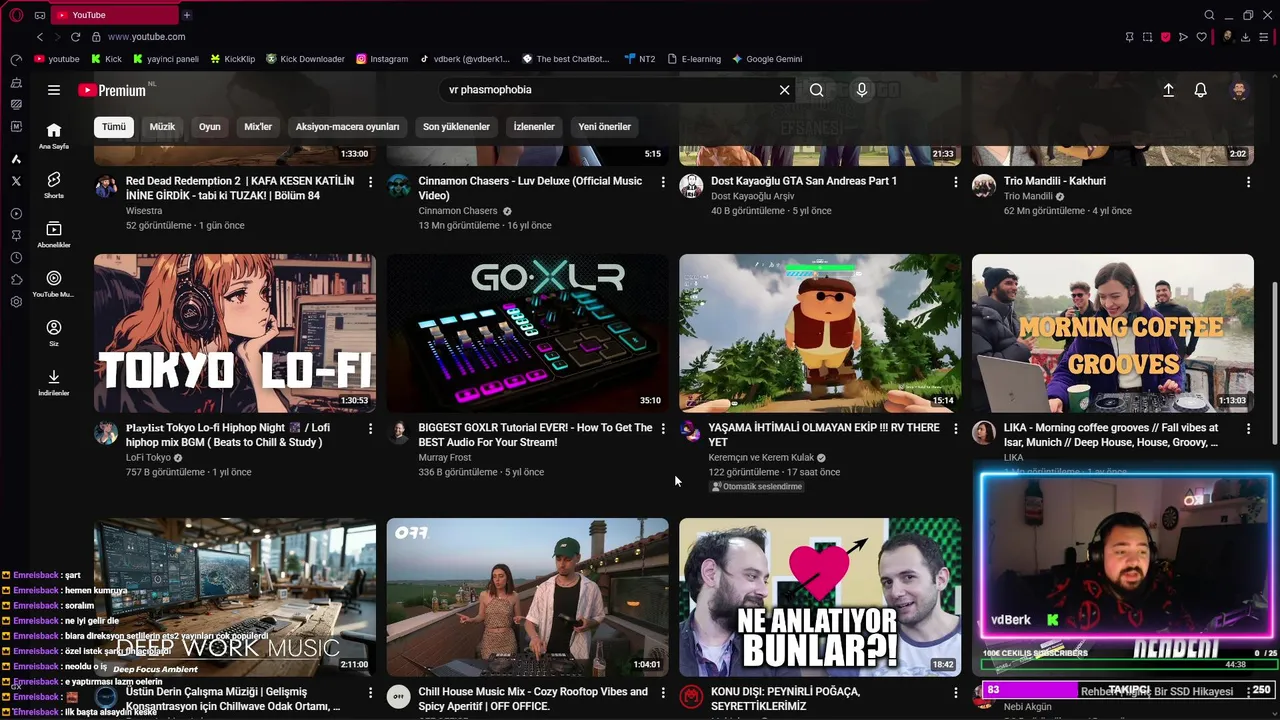Open the Instagram bookmark
Screen dimensions: 1280x720
coord(382,59)
